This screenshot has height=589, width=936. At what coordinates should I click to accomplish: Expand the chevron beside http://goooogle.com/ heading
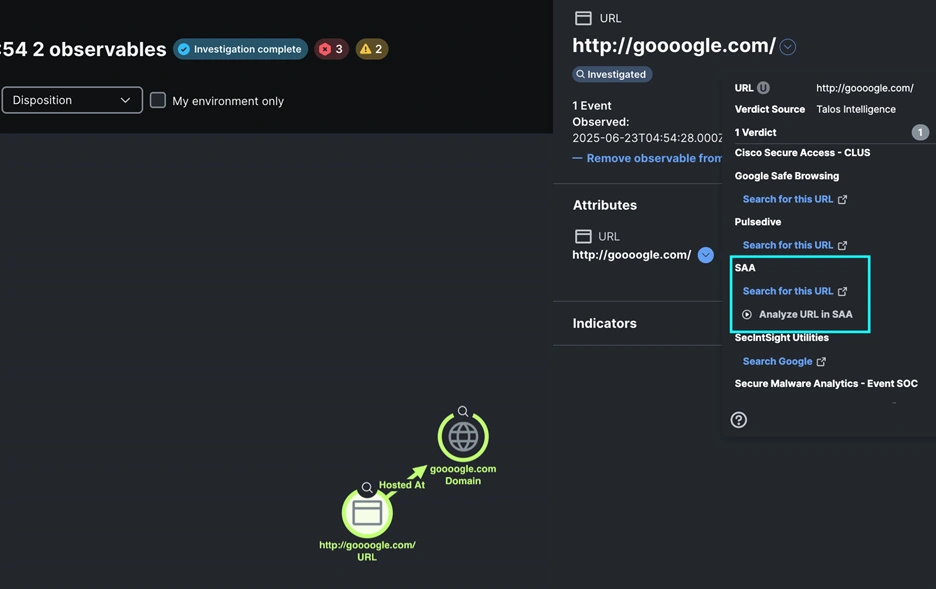coord(787,46)
